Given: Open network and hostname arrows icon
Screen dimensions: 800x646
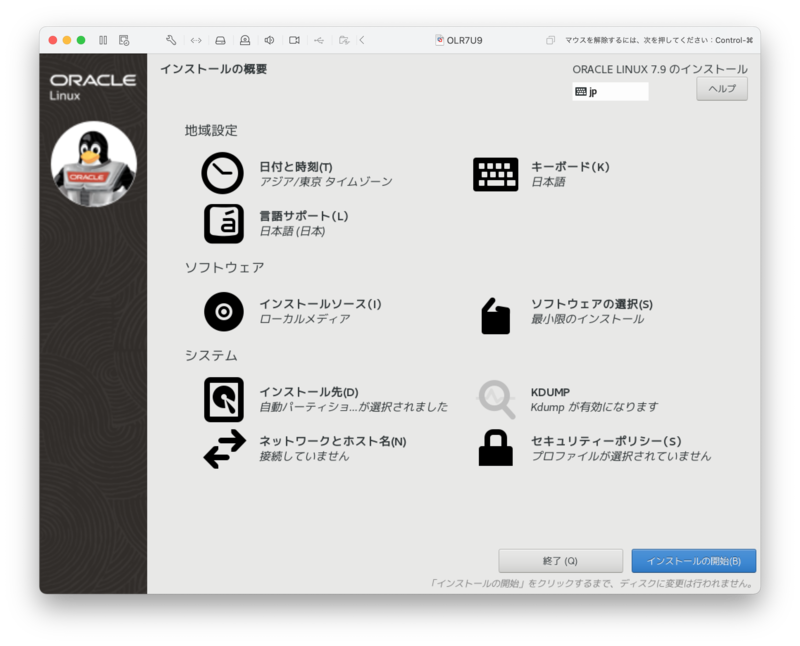Looking at the screenshot, I should pos(224,449).
